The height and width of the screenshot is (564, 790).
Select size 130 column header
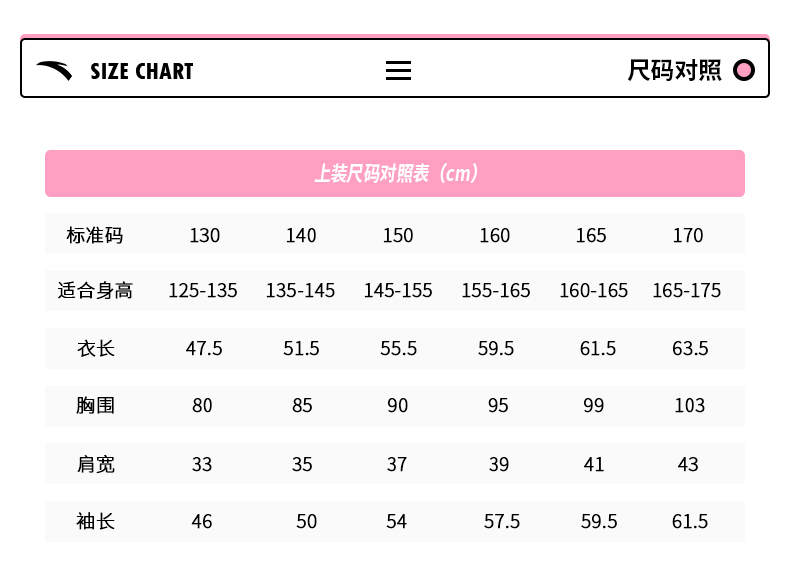(x=205, y=235)
